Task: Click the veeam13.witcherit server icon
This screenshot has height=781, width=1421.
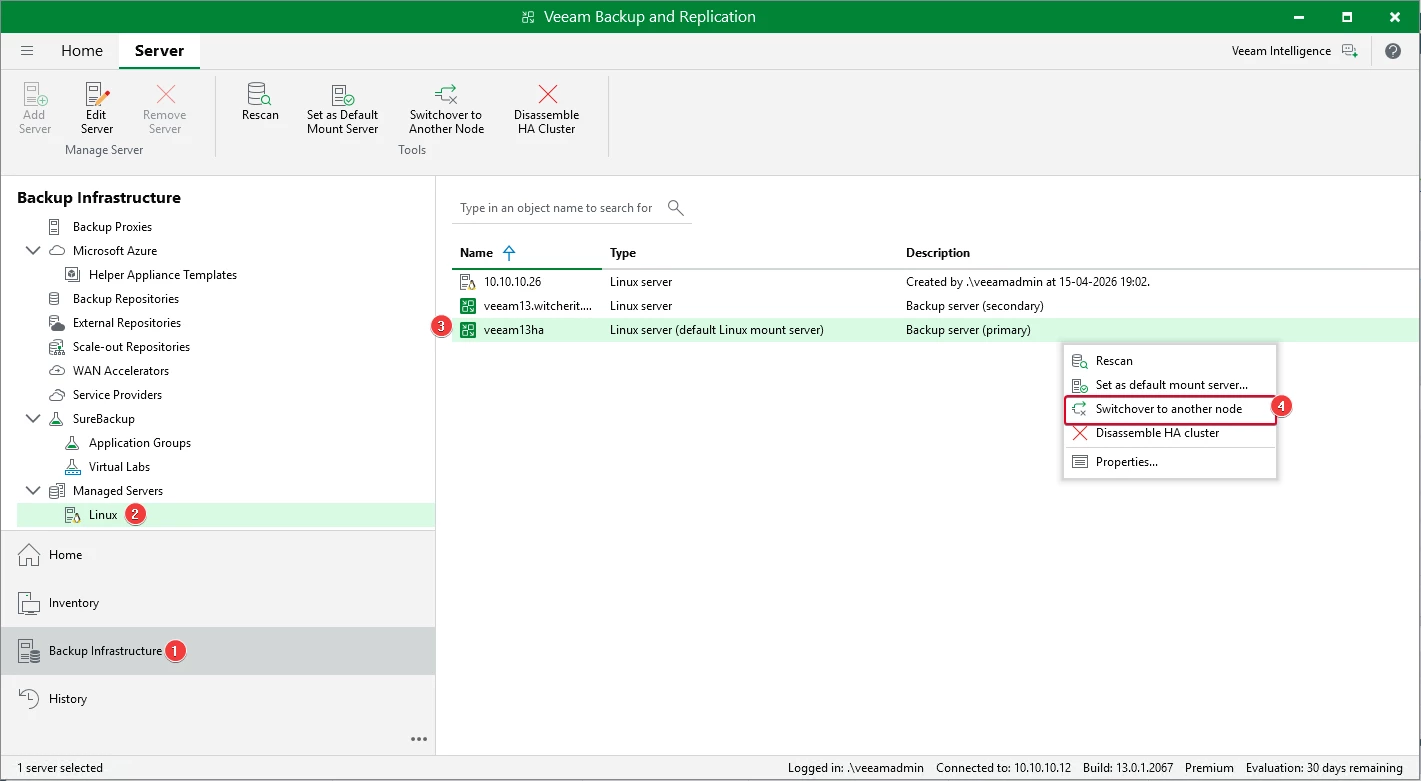Action: click(468, 306)
